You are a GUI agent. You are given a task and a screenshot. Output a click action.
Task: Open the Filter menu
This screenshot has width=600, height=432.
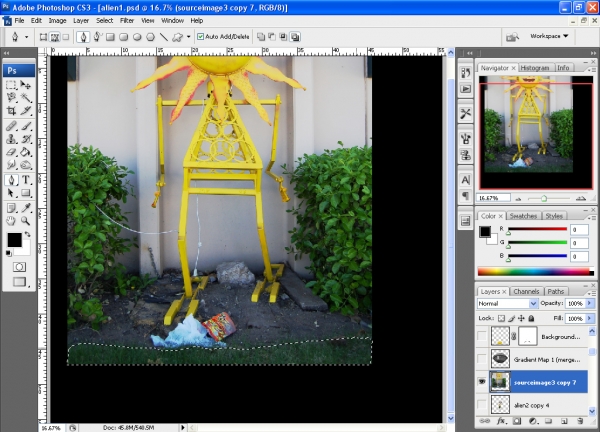(127, 21)
